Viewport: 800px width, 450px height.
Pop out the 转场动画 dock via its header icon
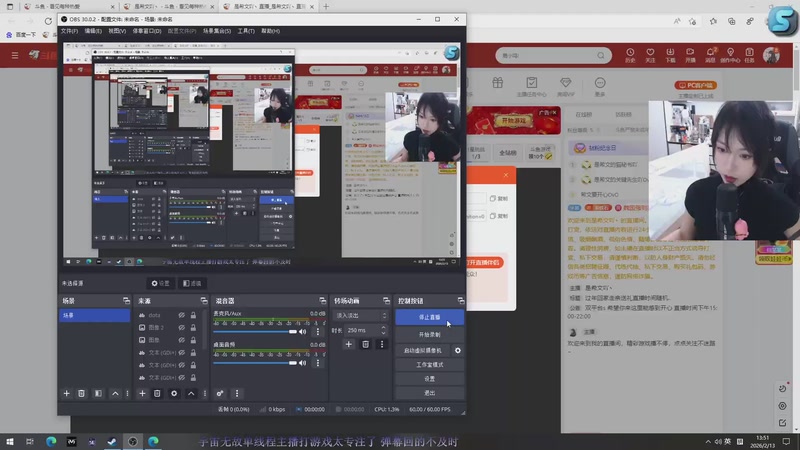tap(386, 301)
